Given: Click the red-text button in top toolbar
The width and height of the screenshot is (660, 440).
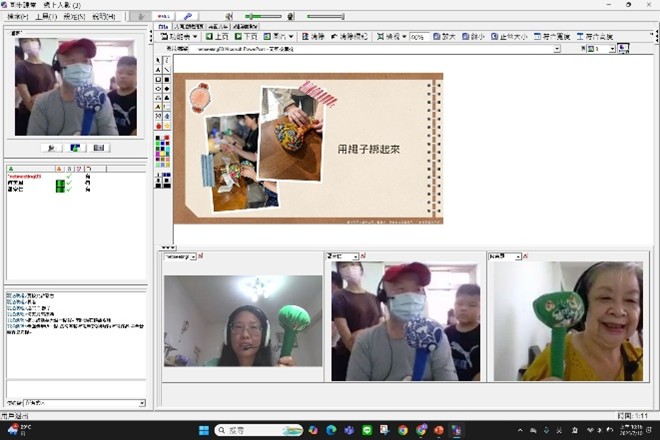Looking at the screenshot, I should point(164,16).
